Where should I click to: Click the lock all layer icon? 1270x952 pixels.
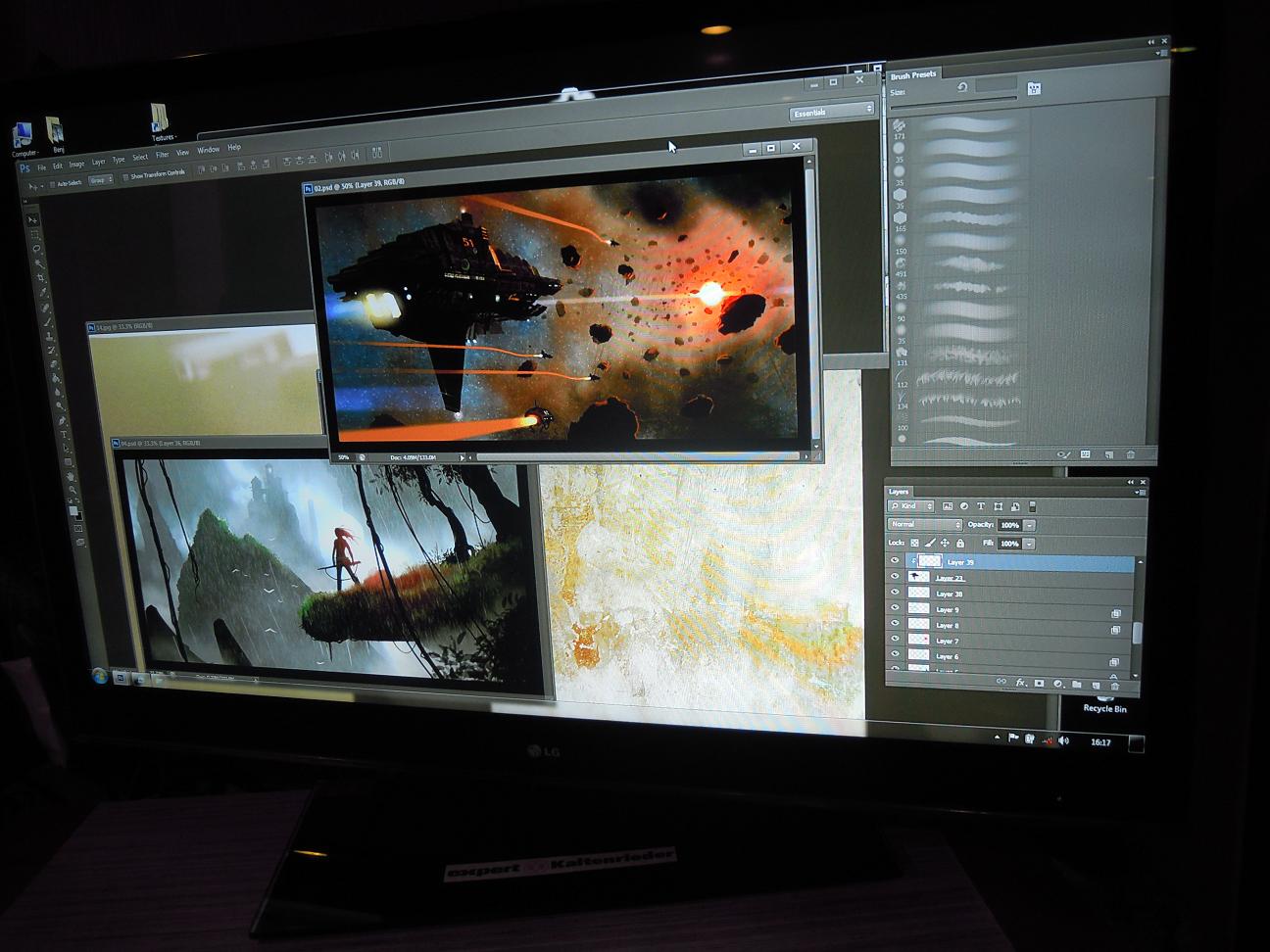coord(960,543)
